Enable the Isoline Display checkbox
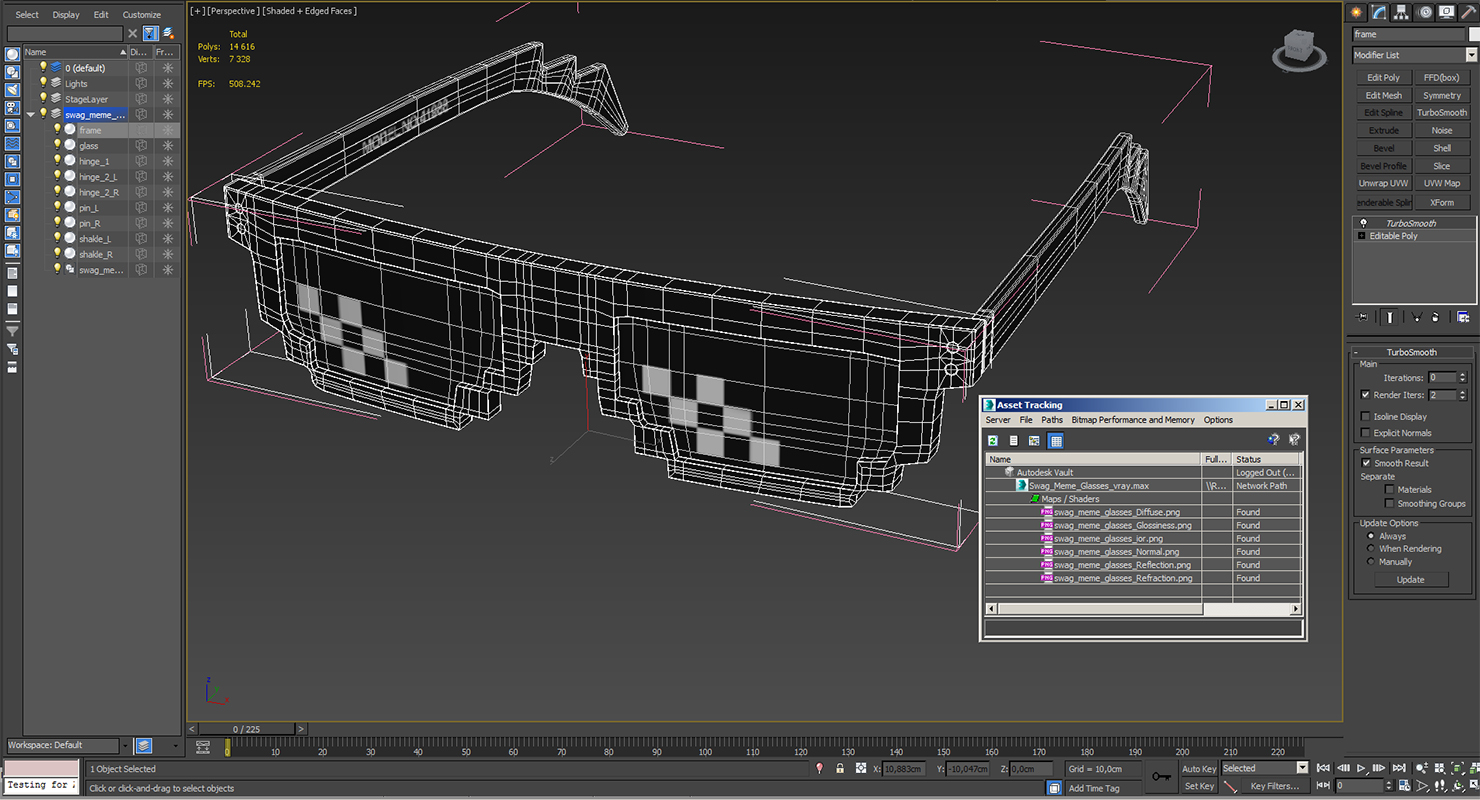 tap(1366, 416)
